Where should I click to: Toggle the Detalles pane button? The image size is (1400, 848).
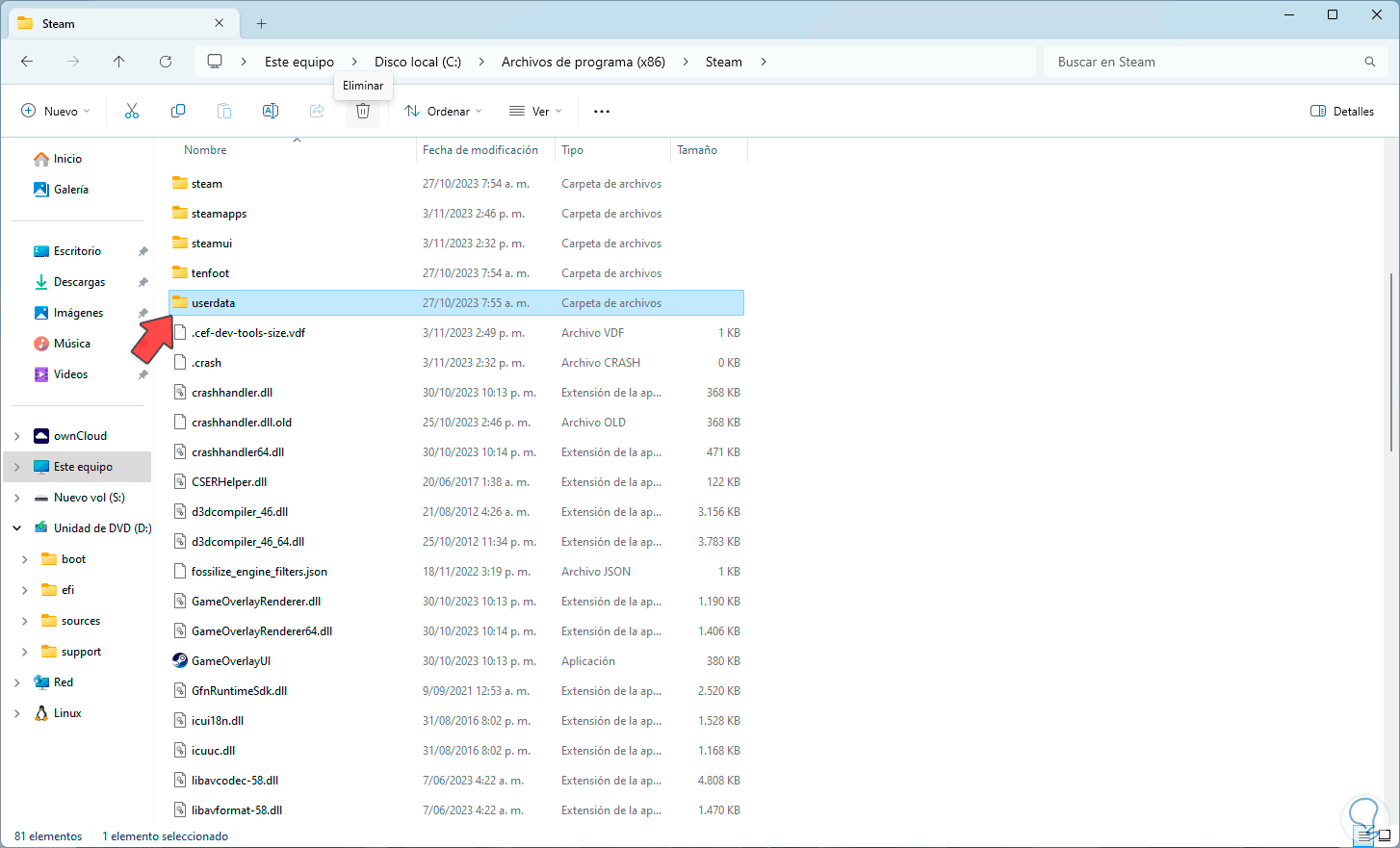(x=1342, y=112)
